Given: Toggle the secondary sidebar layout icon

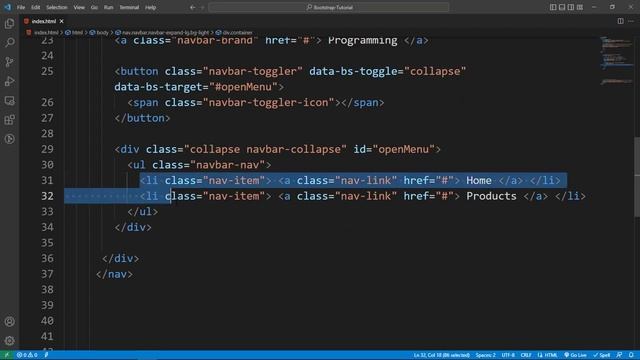Looking at the screenshot, I should click(x=571, y=7).
